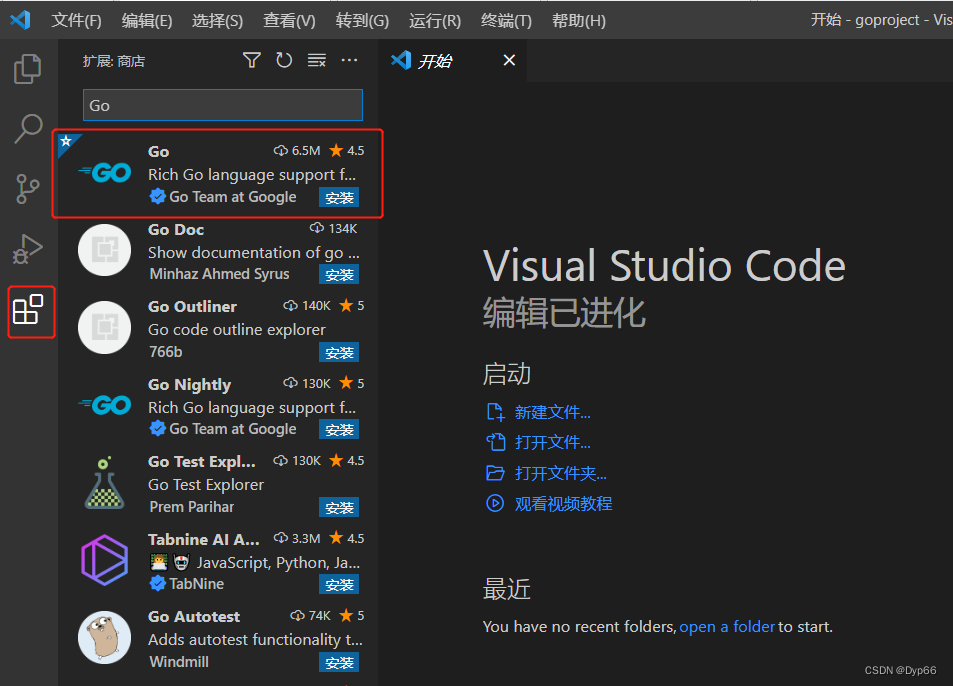Select the Go Nightly extension title
953x686 pixels.
coord(189,385)
